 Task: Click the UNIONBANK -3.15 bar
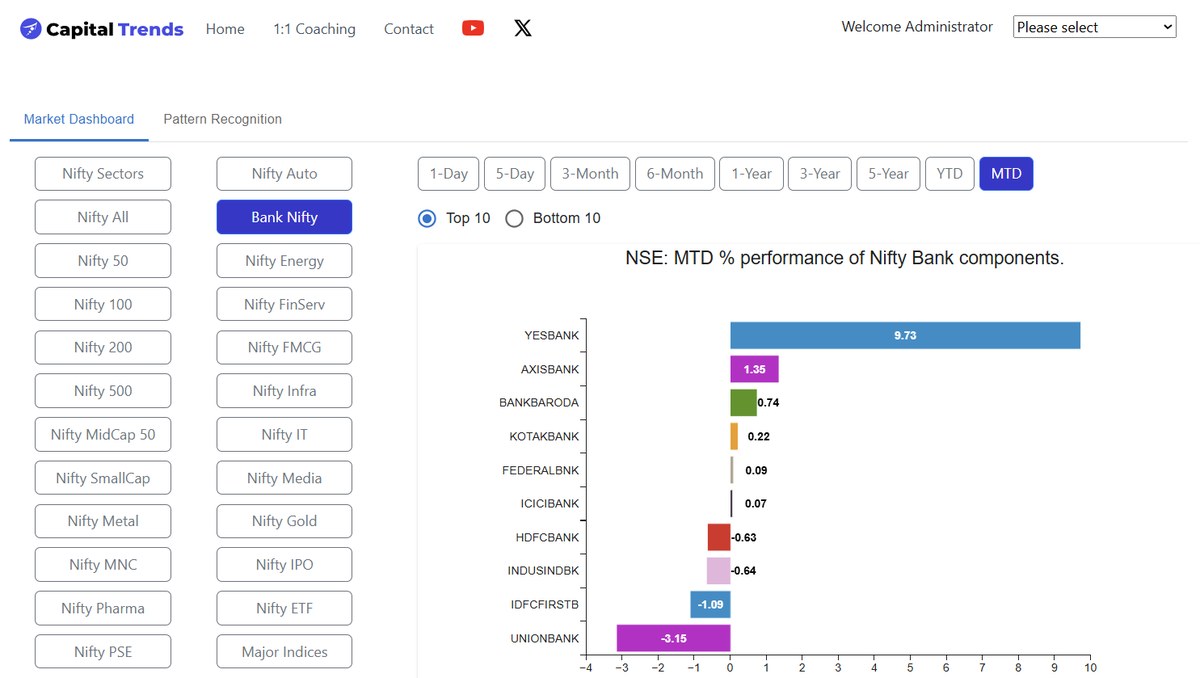pyautogui.click(x=674, y=638)
